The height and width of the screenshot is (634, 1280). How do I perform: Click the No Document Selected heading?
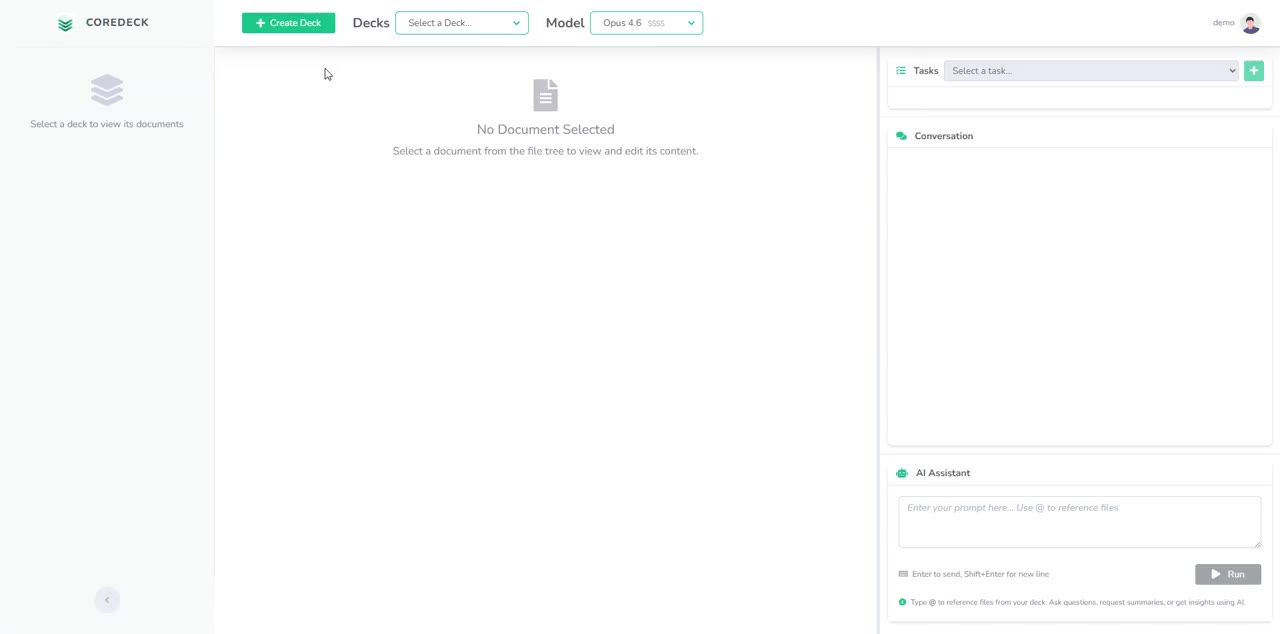click(x=546, y=129)
